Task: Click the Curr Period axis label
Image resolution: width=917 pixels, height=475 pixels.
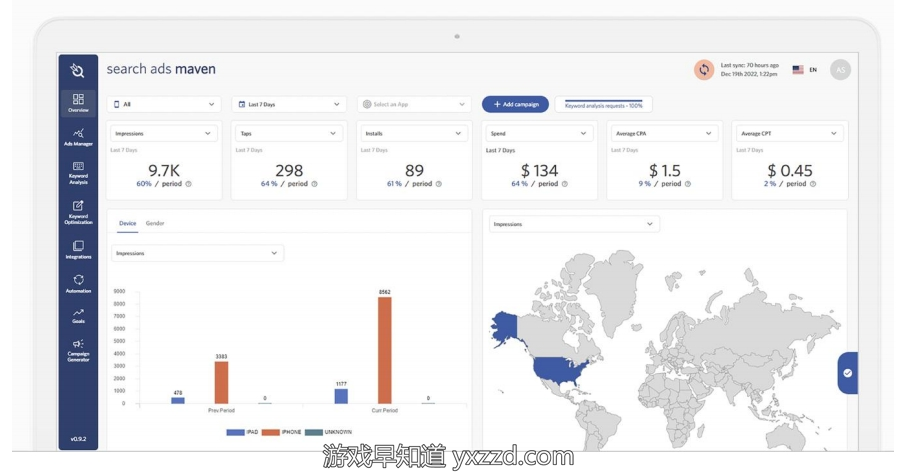Action: pyautogui.click(x=384, y=411)
